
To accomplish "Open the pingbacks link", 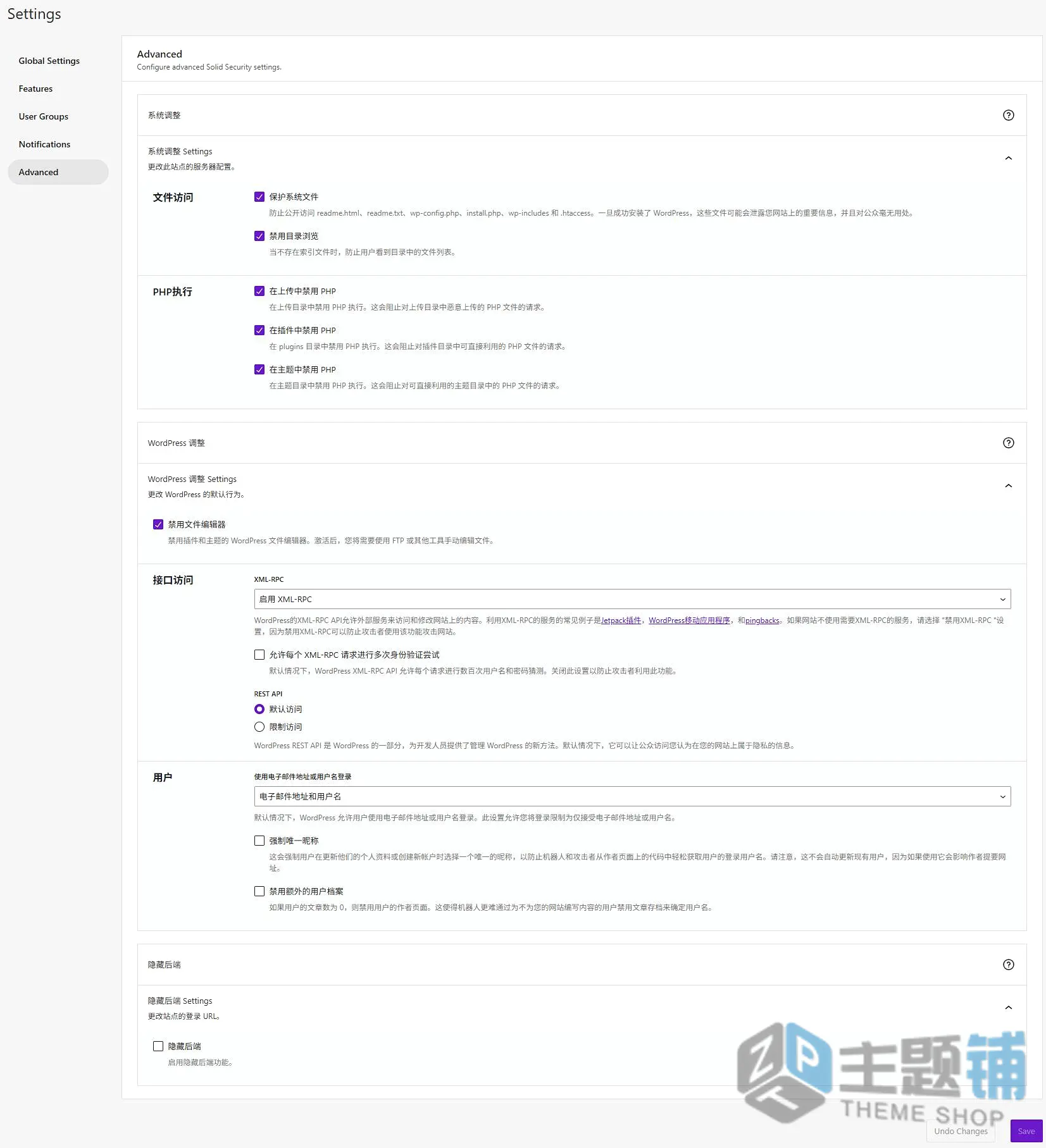I will [x=762, y=620].
